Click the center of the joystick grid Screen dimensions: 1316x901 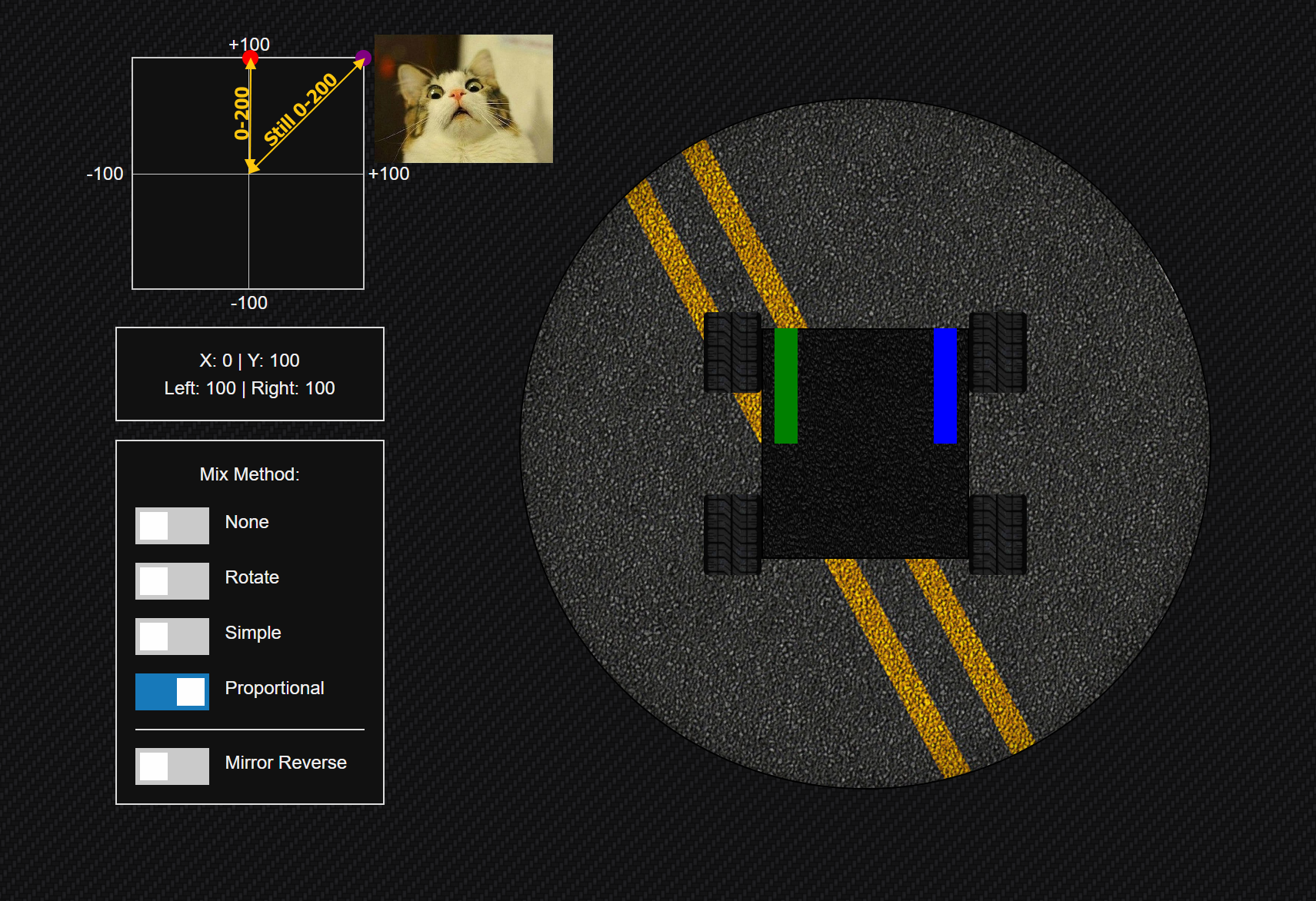pyautogui.click(x=249, y=173)
